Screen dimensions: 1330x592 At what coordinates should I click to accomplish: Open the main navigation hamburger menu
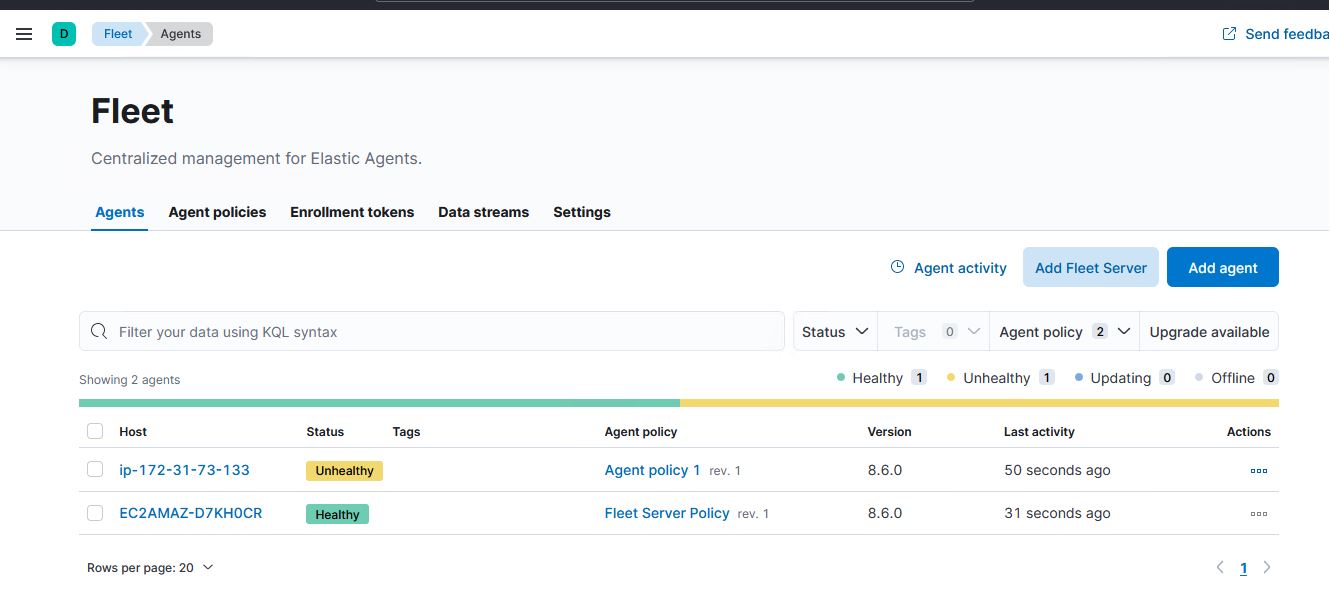tap(24, 33)
